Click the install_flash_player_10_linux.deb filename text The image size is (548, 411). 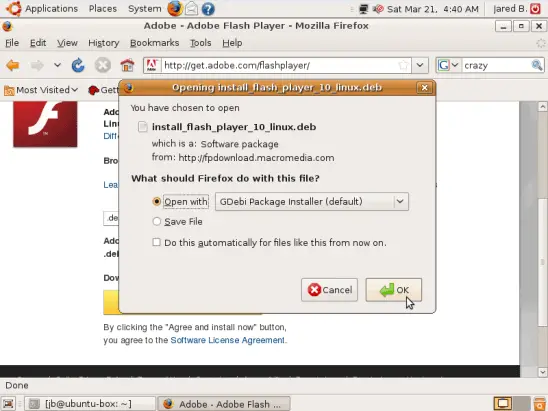point(234,127)
